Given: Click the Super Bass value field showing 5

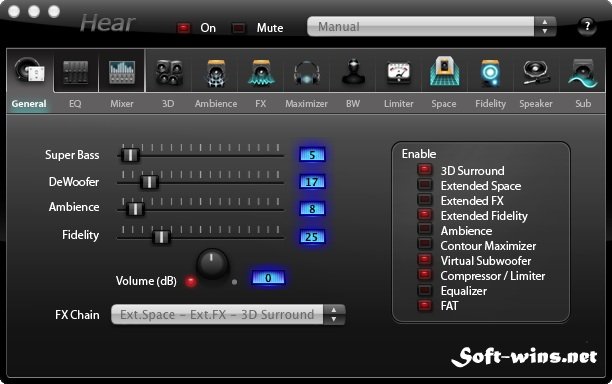Looking at the screenshot, I should (312, 155).
